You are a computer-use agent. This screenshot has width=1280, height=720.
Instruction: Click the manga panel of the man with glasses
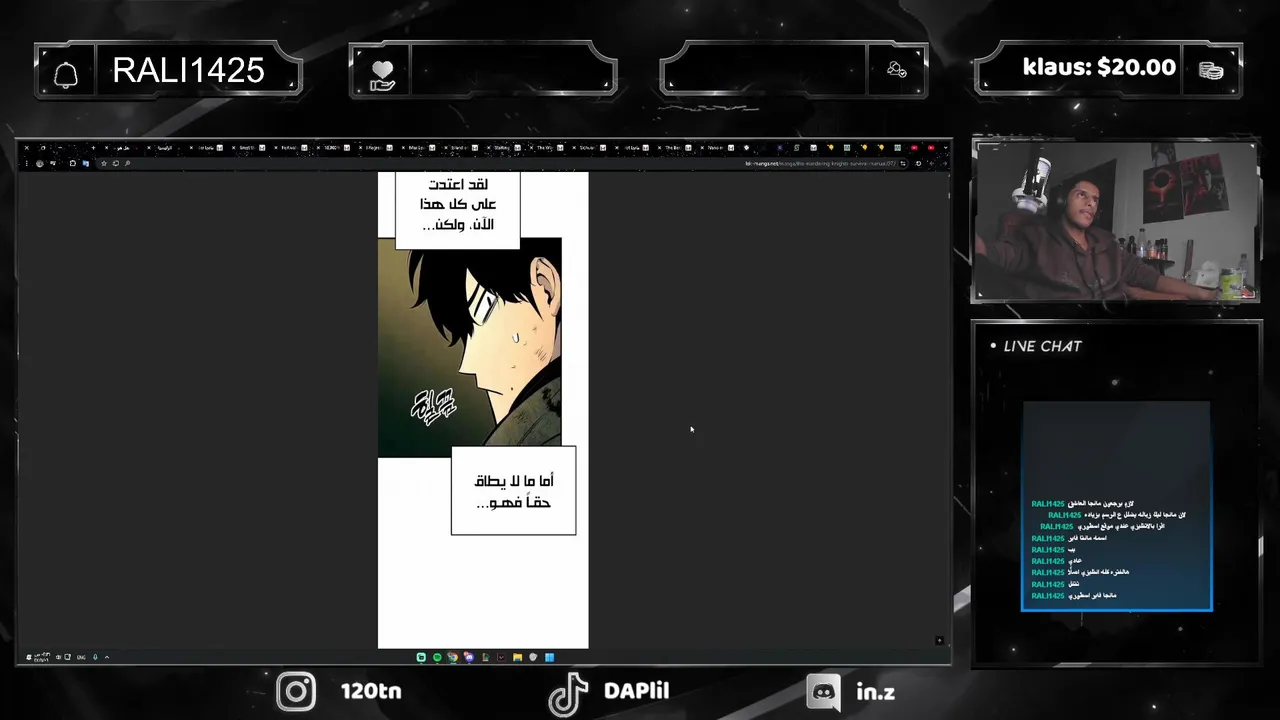469,347
